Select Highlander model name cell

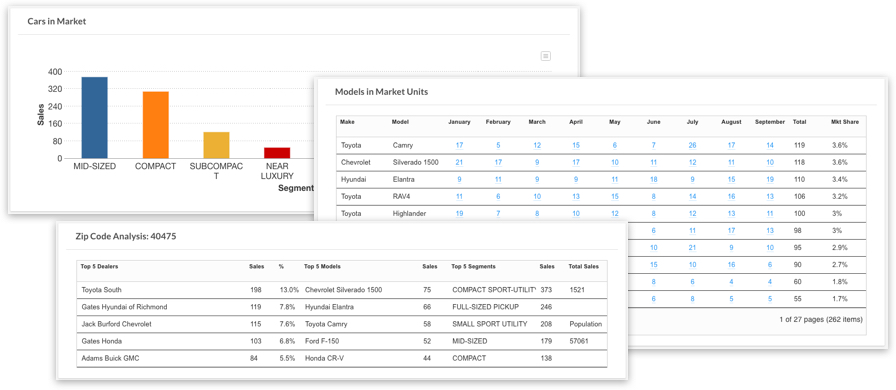(409, 214)
